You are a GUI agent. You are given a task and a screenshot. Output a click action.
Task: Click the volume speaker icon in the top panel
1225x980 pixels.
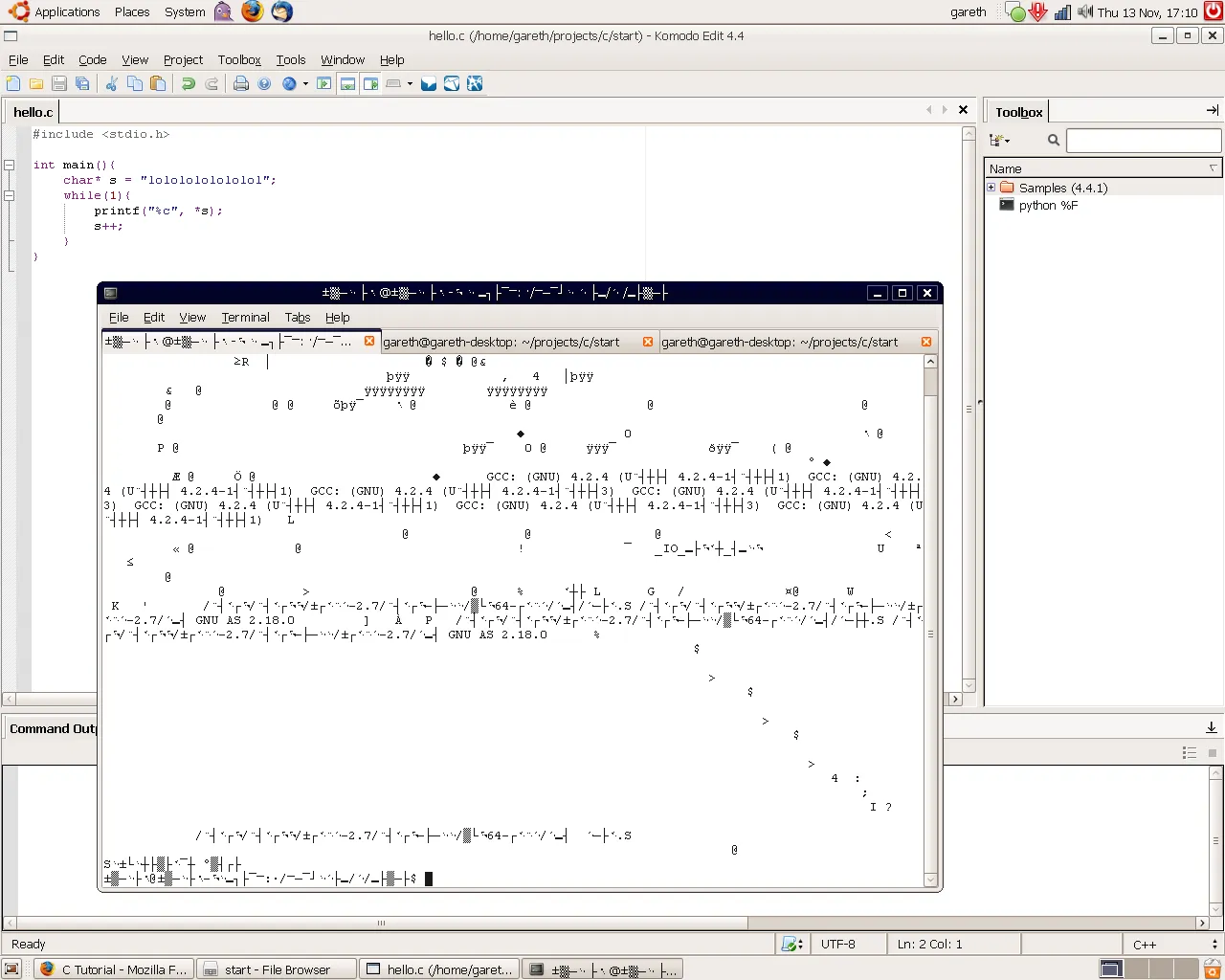coord(1085,11)
